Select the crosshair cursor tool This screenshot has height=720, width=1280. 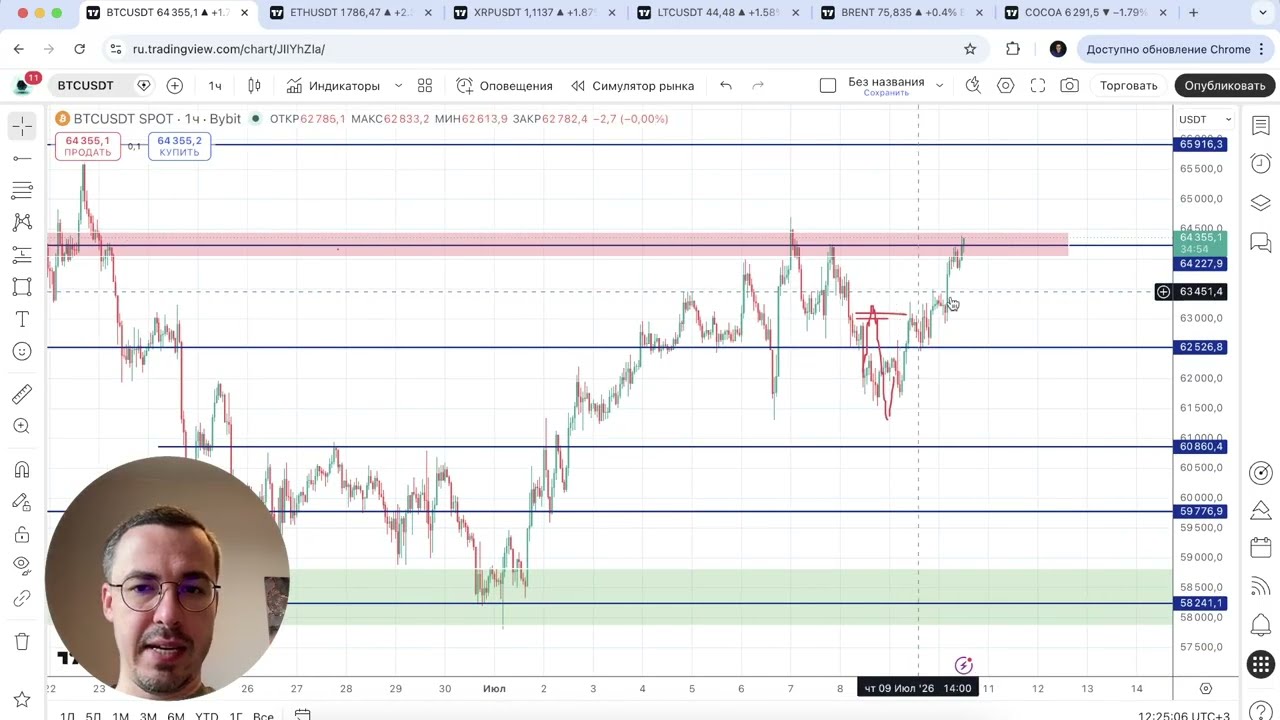coord(22,126)
